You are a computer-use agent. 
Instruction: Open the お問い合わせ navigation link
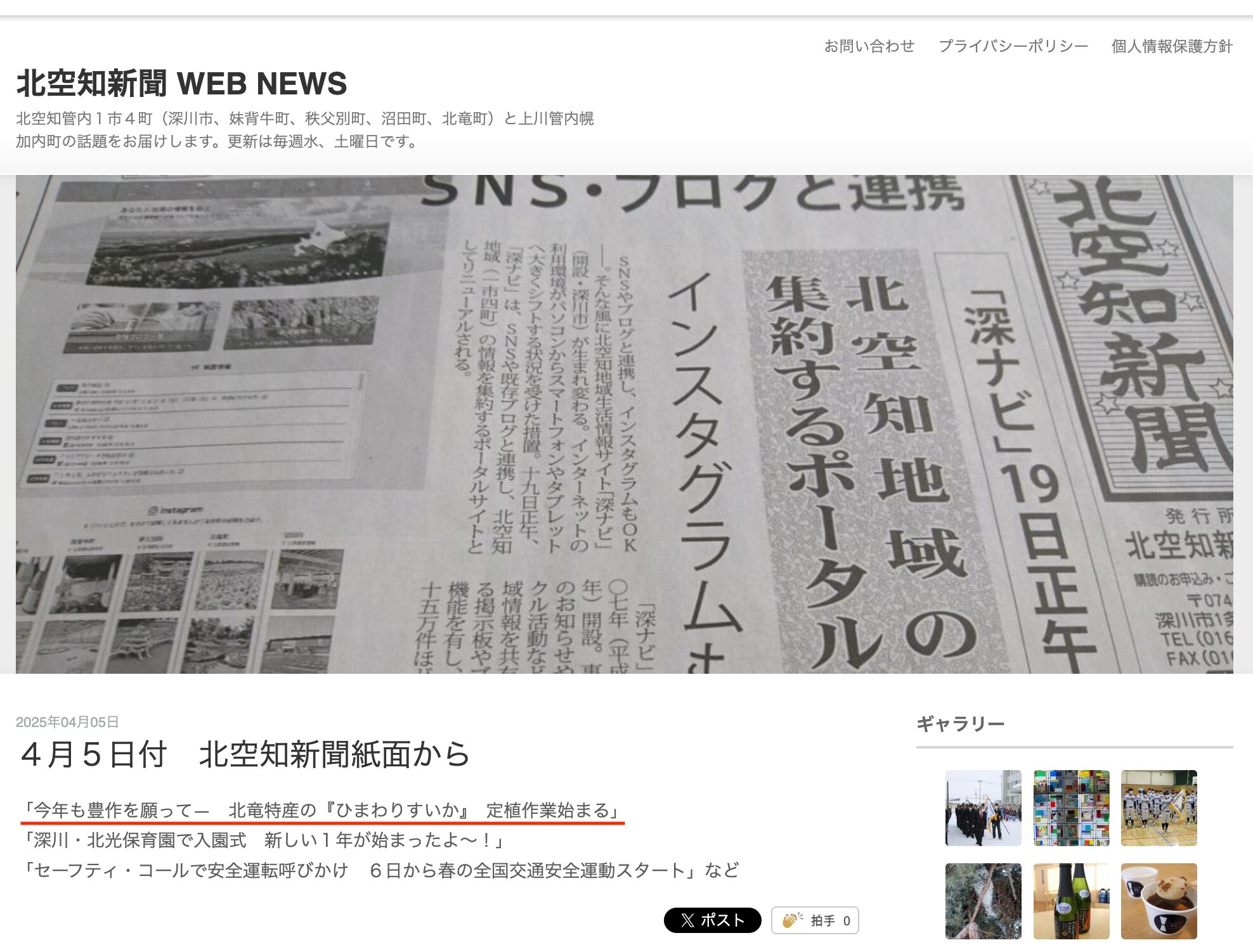[x=869, y=46]
